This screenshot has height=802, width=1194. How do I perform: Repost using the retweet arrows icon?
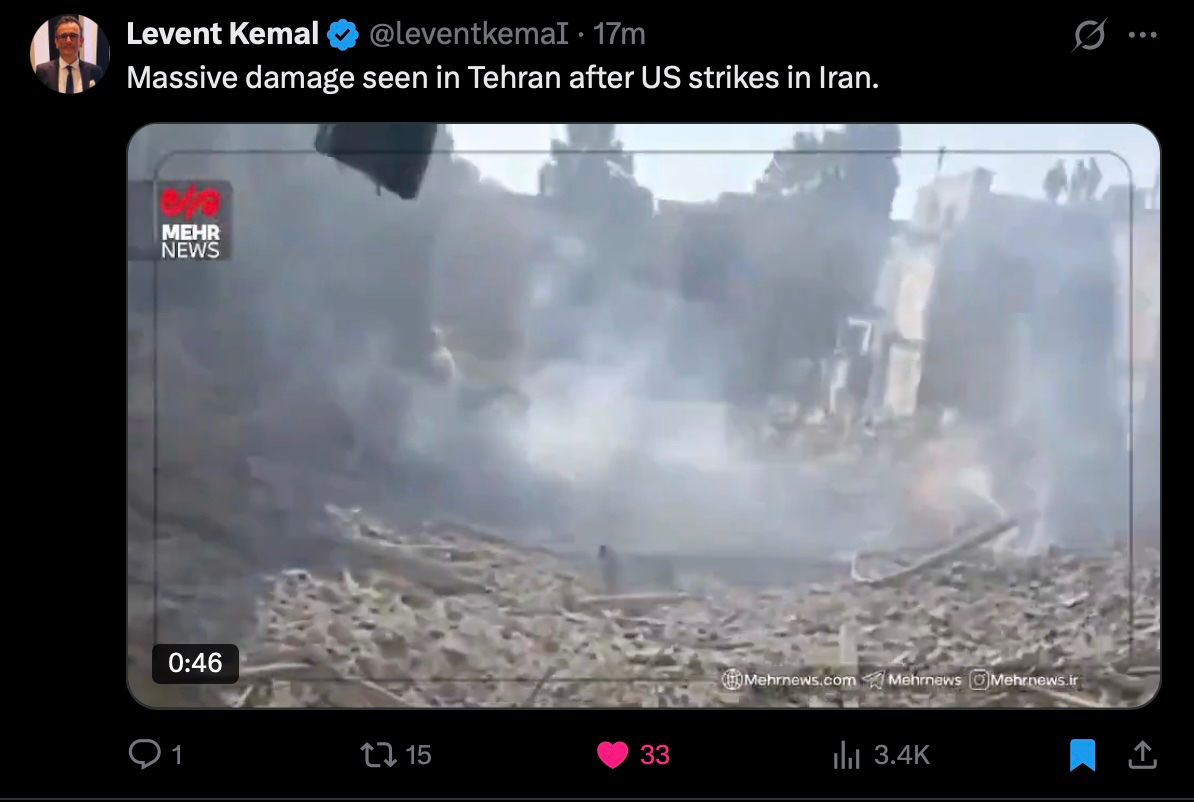378,755
